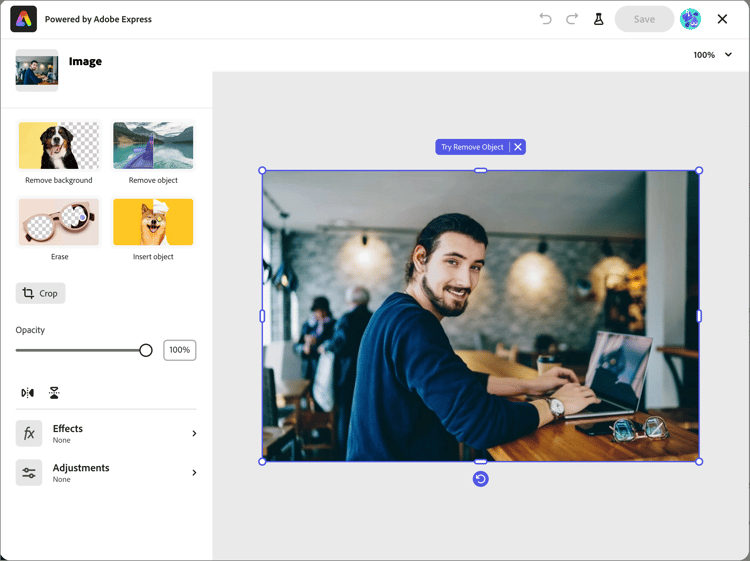Open the user profile avatar
This screenshot has width=750, height=561.
click(690, 19)
